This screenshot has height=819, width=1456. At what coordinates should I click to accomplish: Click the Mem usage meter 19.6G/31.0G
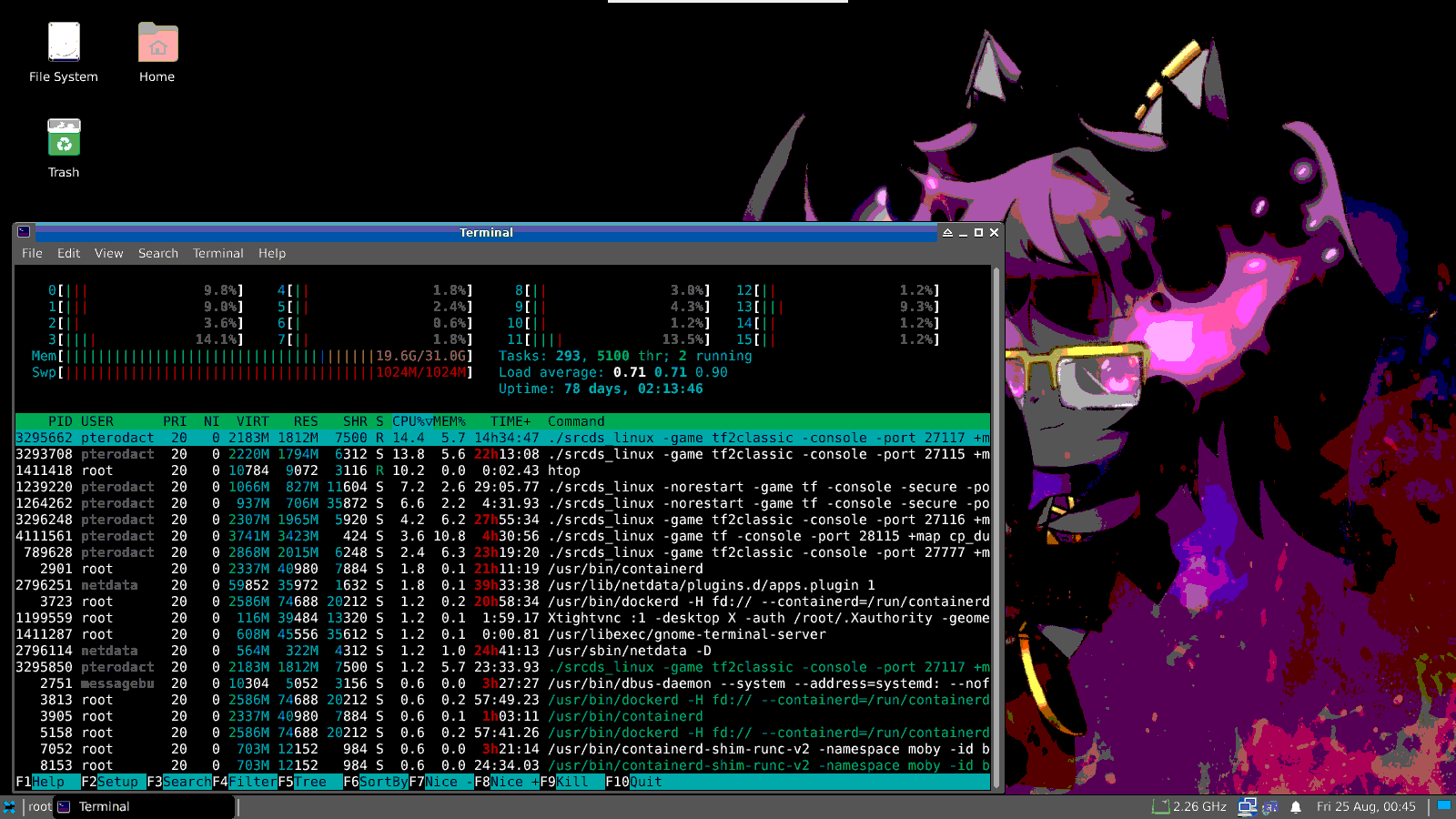[252, 356]
